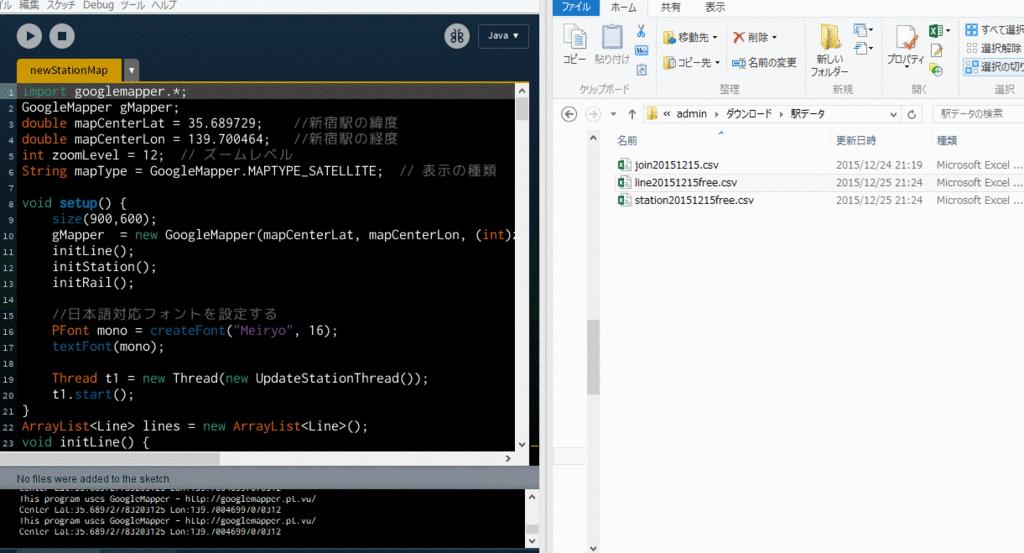Click 選択の切り替え in the ribbon
The width and height of the screenshot is (1024, 553).
(x=994, y=67)
